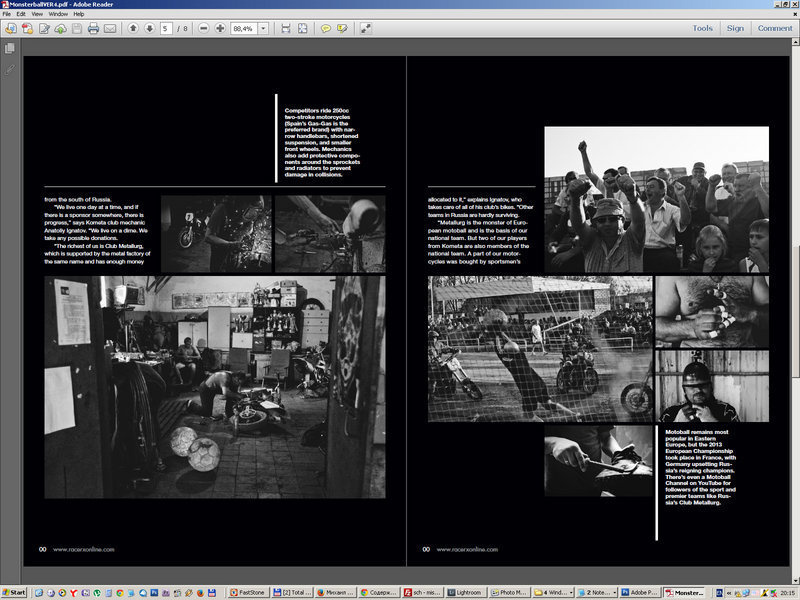
Task: Open the Comment pane
Action: [777, 27]
